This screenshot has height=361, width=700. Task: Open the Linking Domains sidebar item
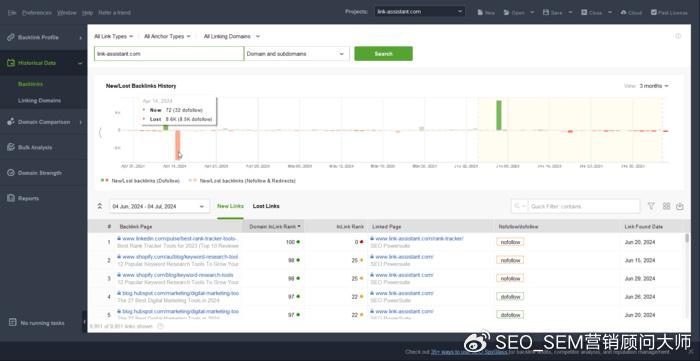(39, 100)
